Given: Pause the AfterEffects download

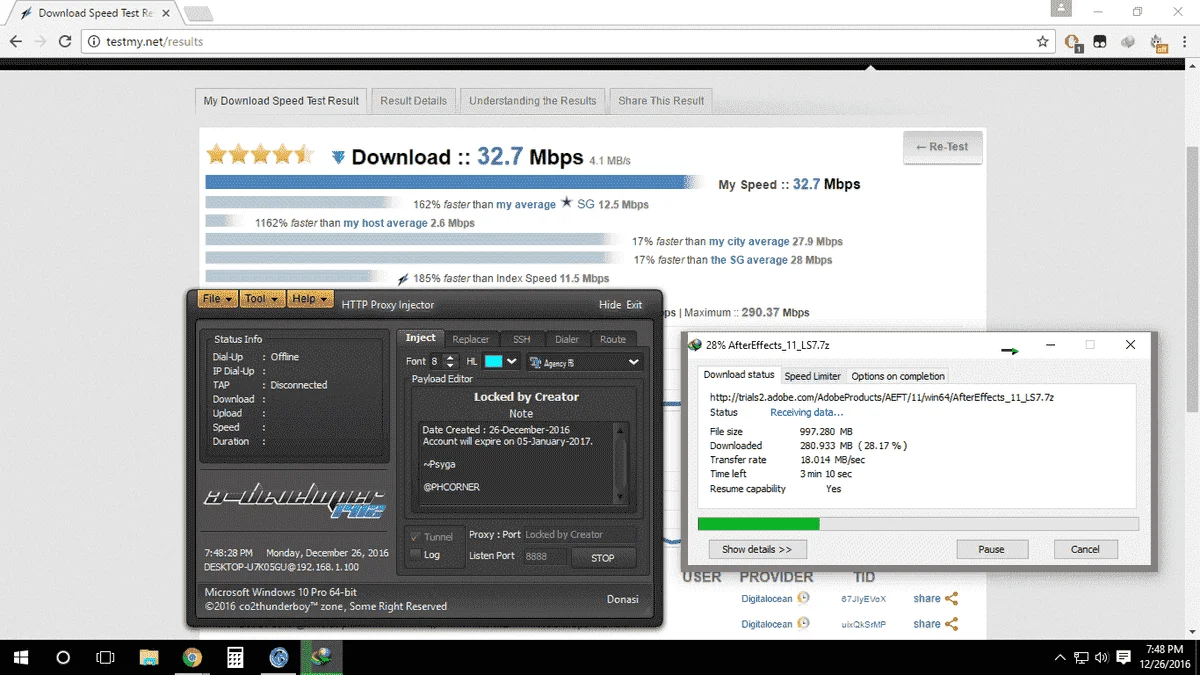Looking at the screenshot, I should click(991, 549).
